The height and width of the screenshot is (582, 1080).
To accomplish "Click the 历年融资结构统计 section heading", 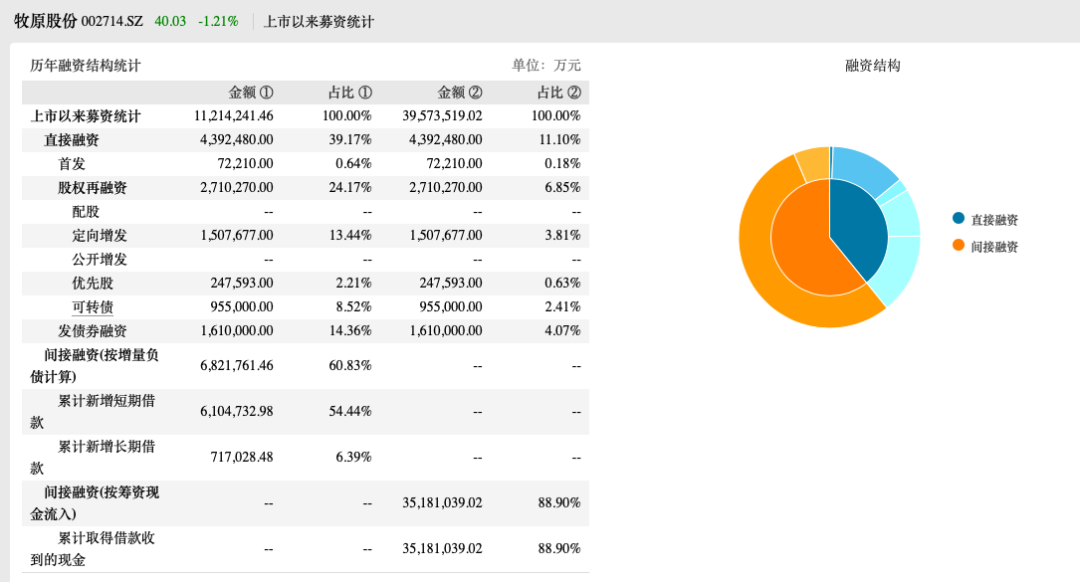I will click(85, 65).
